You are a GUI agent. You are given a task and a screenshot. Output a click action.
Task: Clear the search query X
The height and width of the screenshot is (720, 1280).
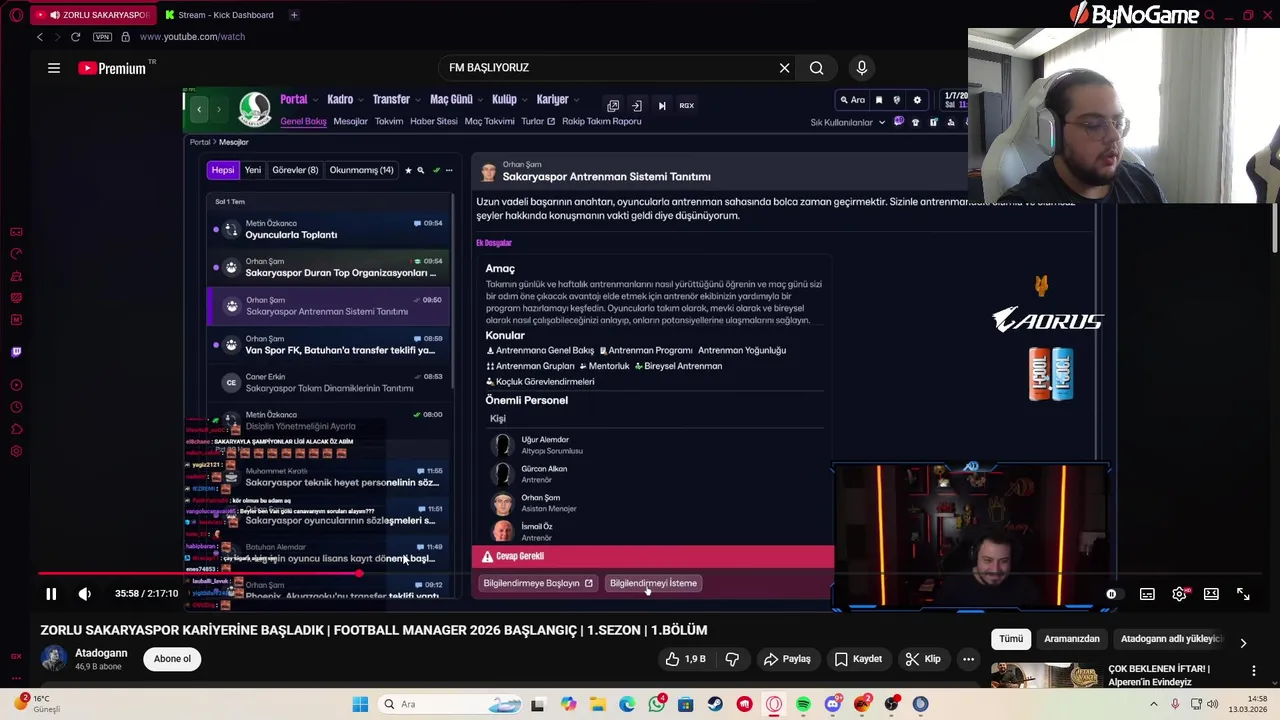tap(785, 68)
